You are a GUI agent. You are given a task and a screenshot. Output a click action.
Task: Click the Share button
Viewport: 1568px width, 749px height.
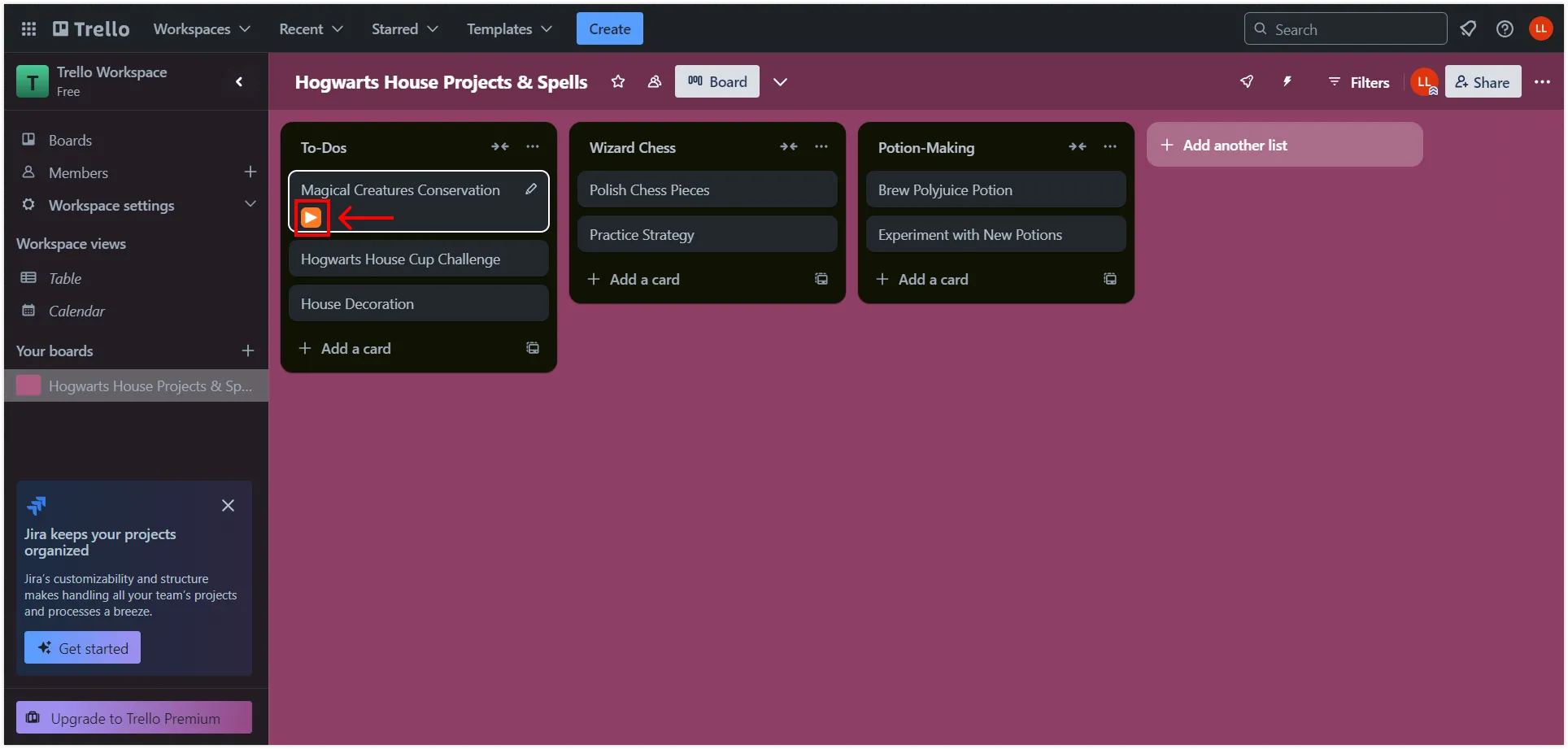1483,82
